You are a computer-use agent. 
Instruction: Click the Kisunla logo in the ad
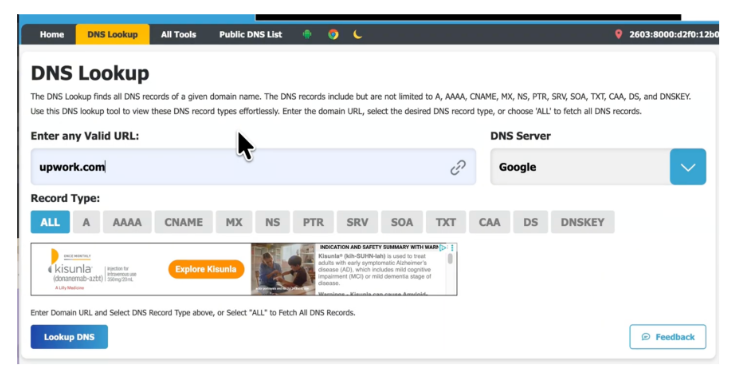coord(74,269)
